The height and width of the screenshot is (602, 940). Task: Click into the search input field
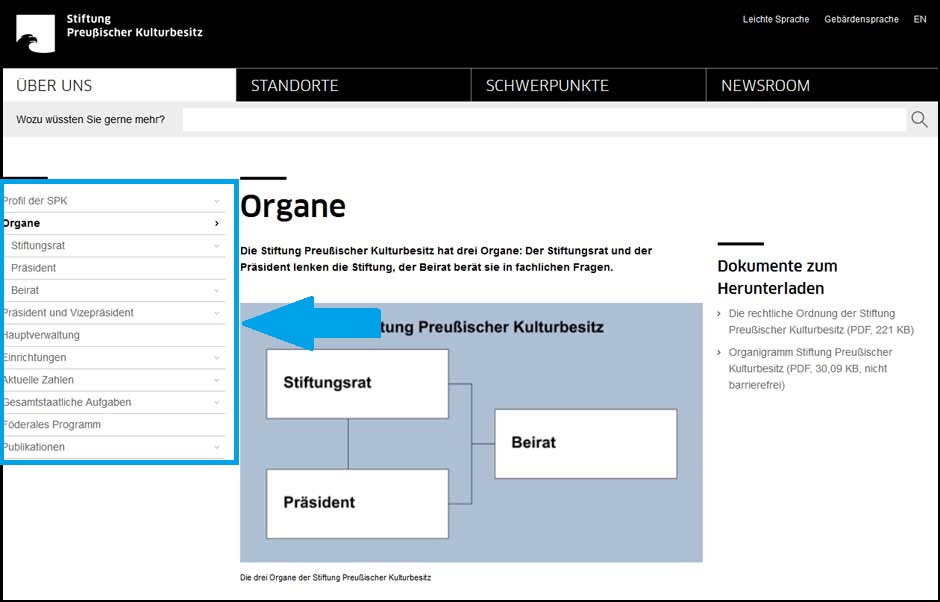click(543, 120)
